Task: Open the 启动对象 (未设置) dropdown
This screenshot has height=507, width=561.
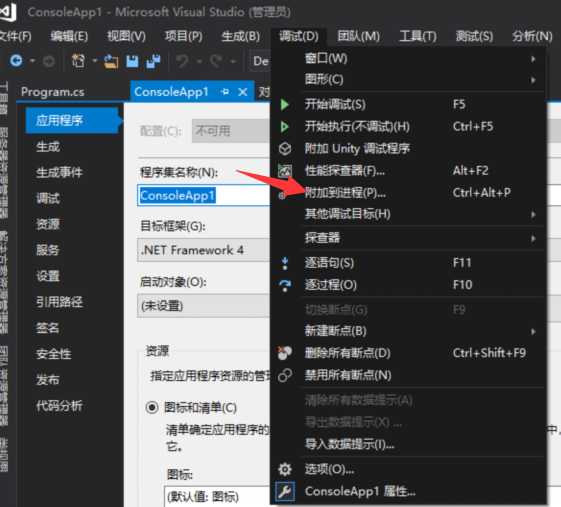Action: (x=204, y=306)
